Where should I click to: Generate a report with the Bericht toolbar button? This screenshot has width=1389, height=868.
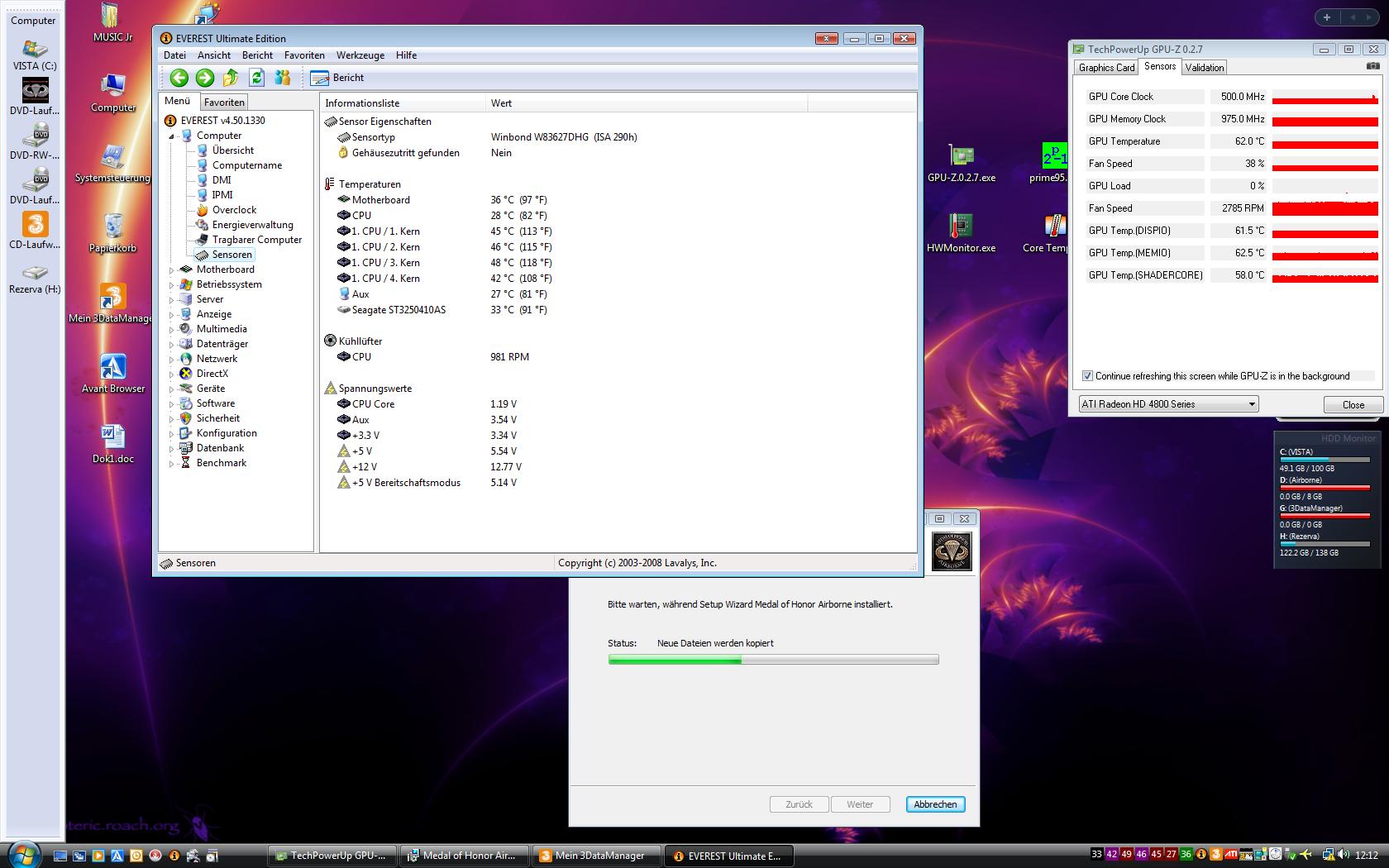pos(337,78)
